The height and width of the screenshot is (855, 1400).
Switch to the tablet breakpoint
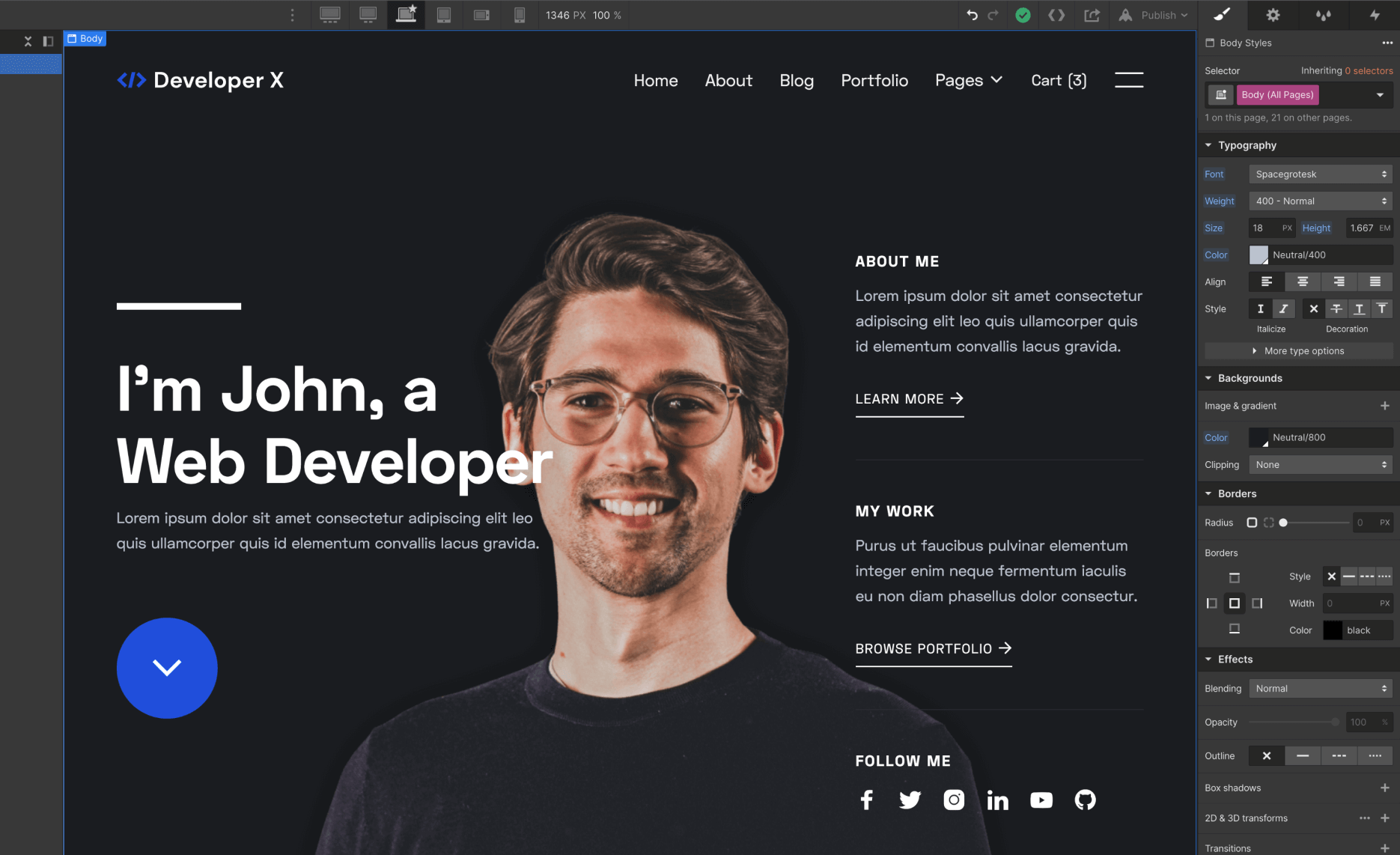(444, 14)
